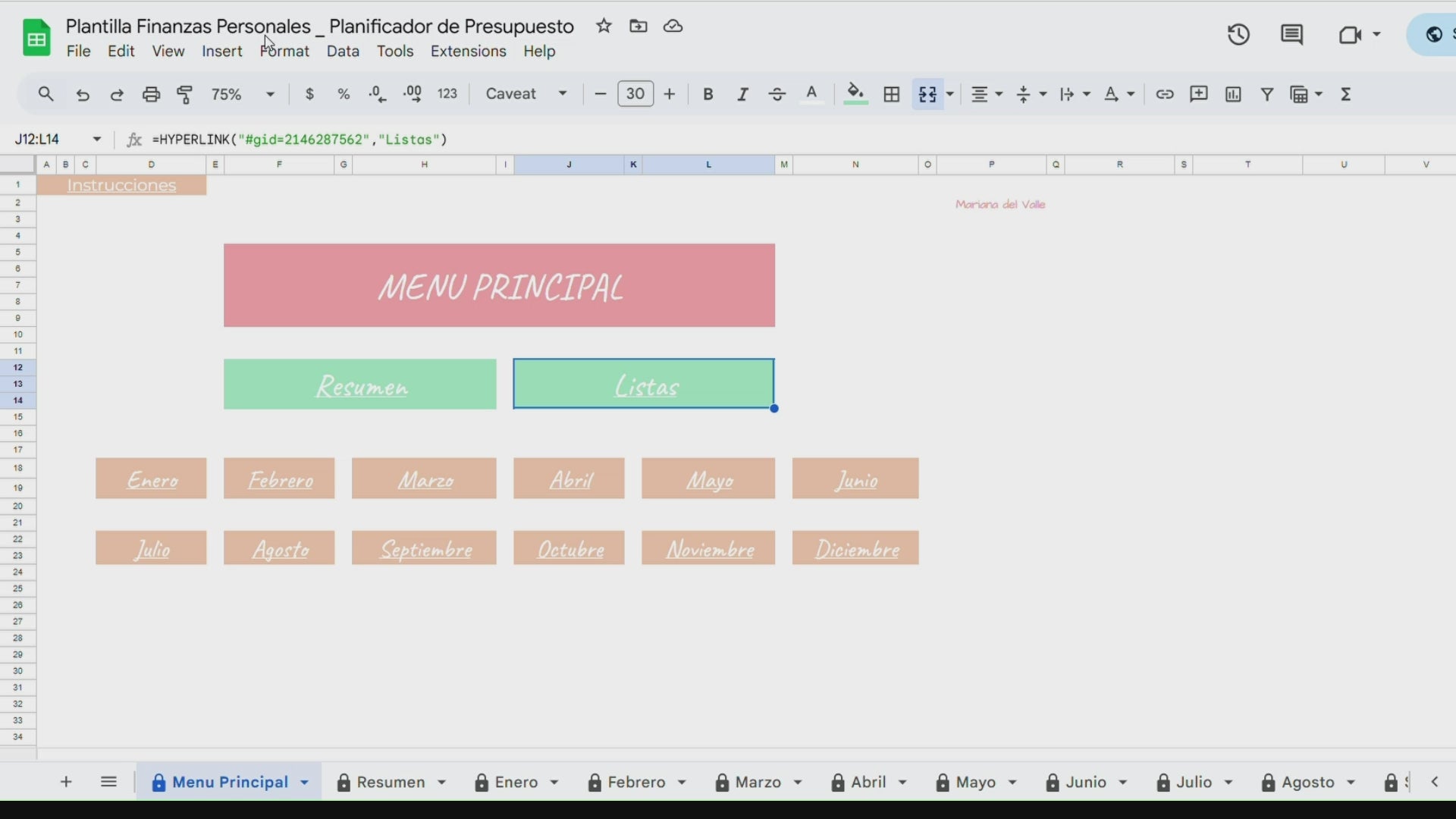Toggle strikethrough formatting

(777, 94)
